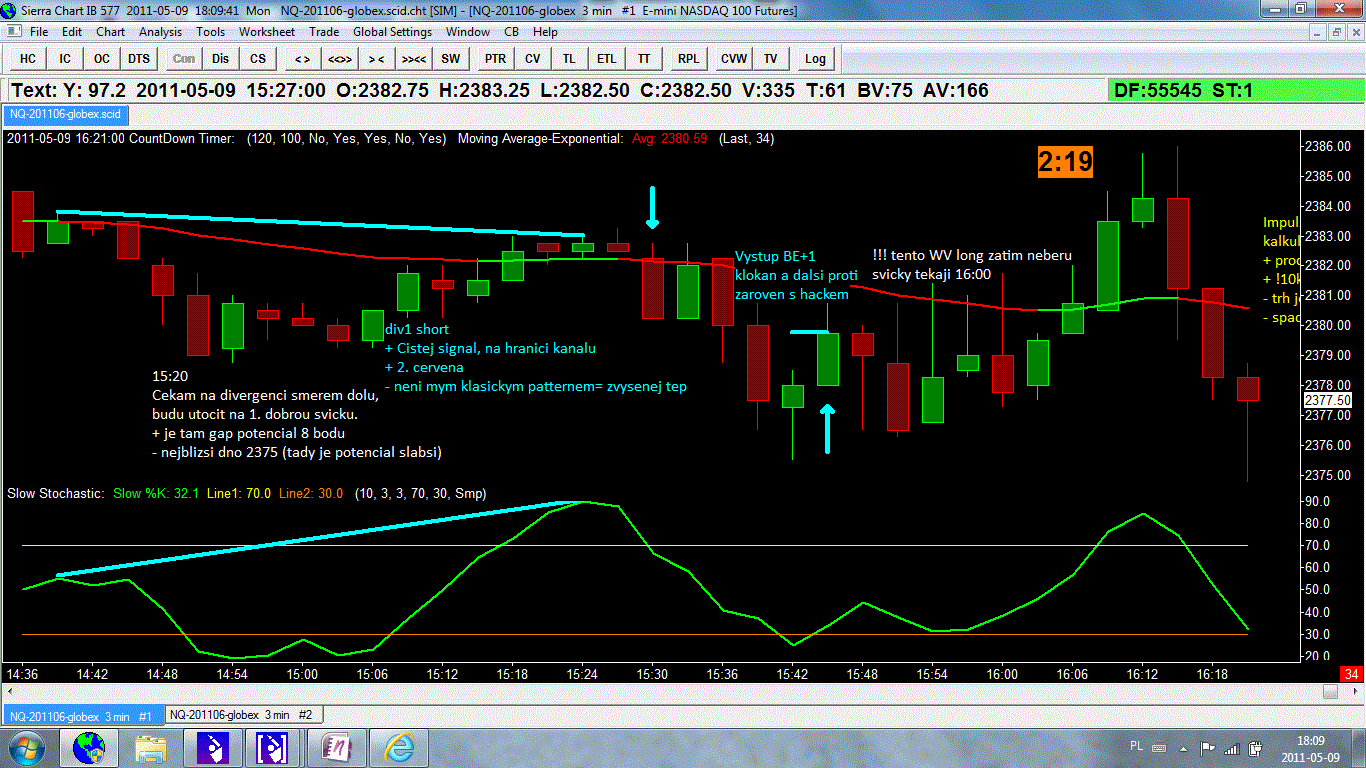Image resolution: width=1366 pixels, height=768 pixels.
Task: Click the CS toolbar button
Action: coord(258,58)
